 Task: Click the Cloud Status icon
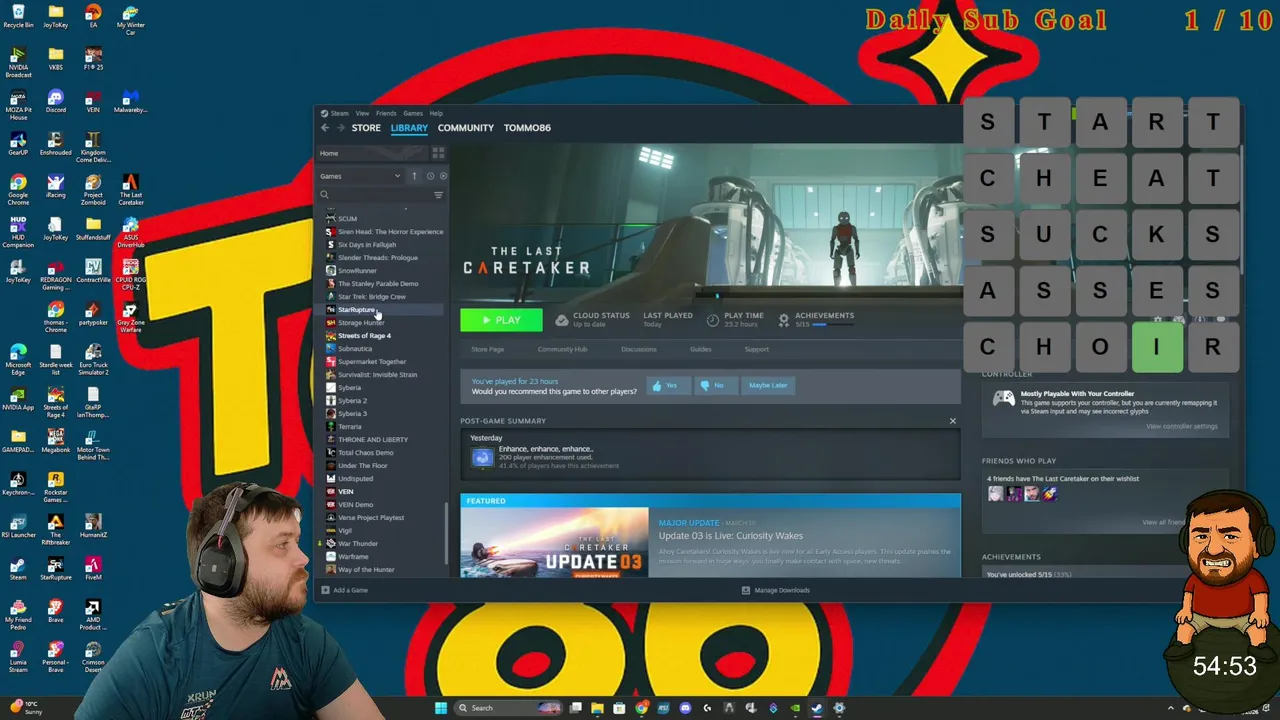click(x=562, y=320)
